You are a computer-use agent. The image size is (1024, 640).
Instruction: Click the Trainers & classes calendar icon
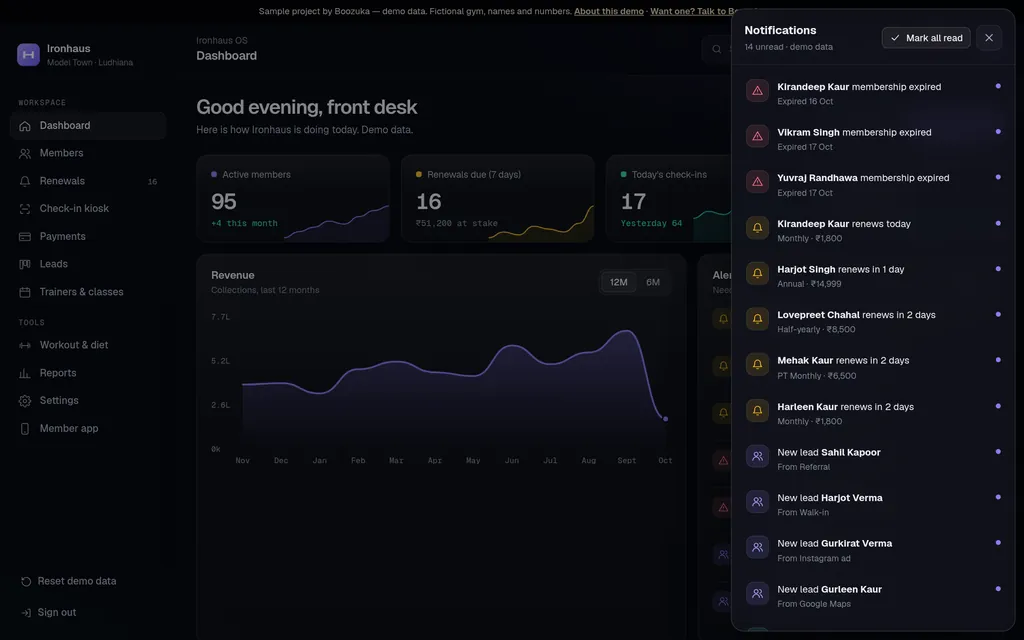coord(25,292)
